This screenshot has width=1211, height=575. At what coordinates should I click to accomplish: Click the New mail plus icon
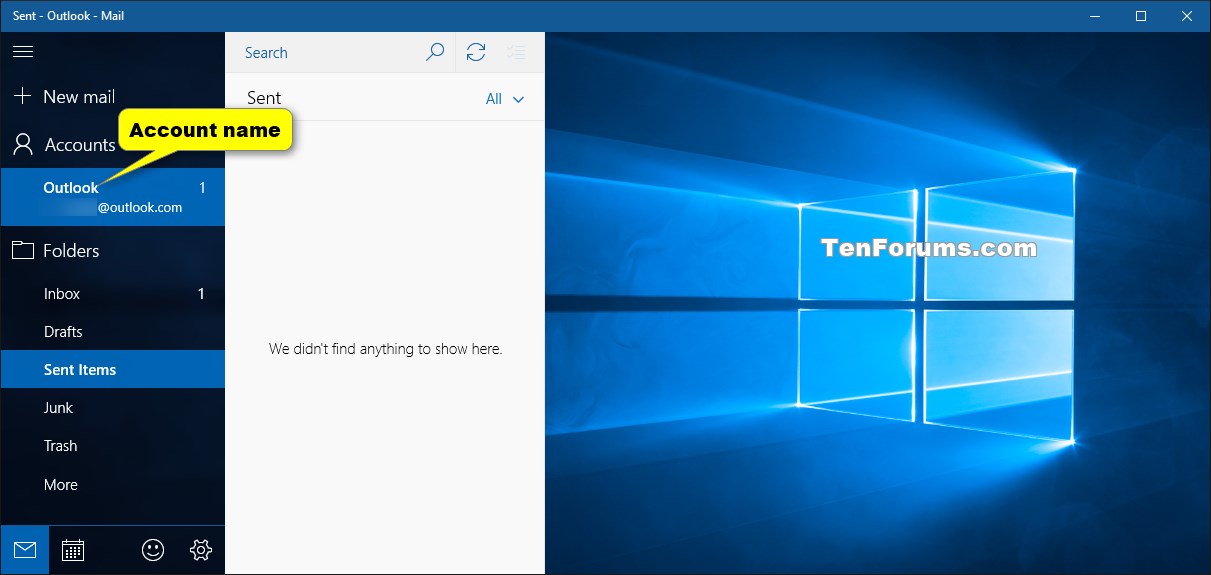coord(22,96)
